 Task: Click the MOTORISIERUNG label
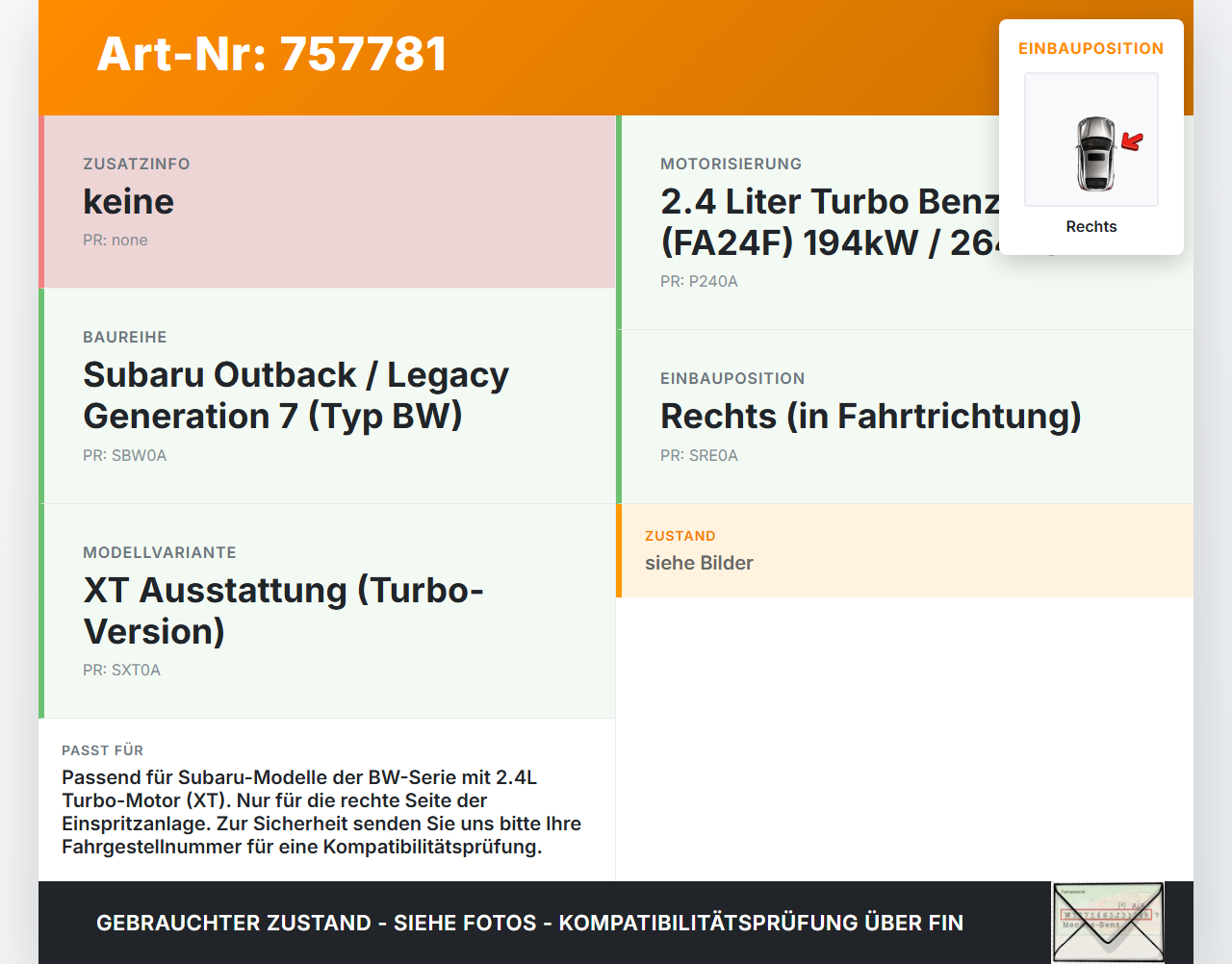(x=731, y=165)
